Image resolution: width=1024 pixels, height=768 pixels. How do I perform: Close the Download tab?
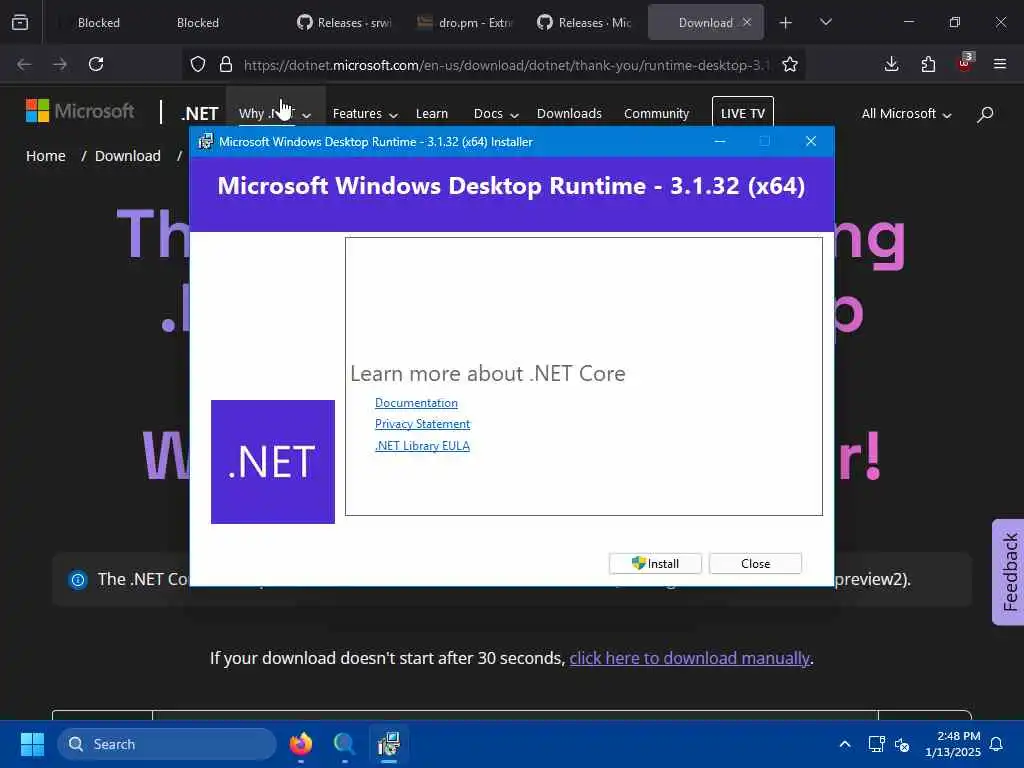747,22
